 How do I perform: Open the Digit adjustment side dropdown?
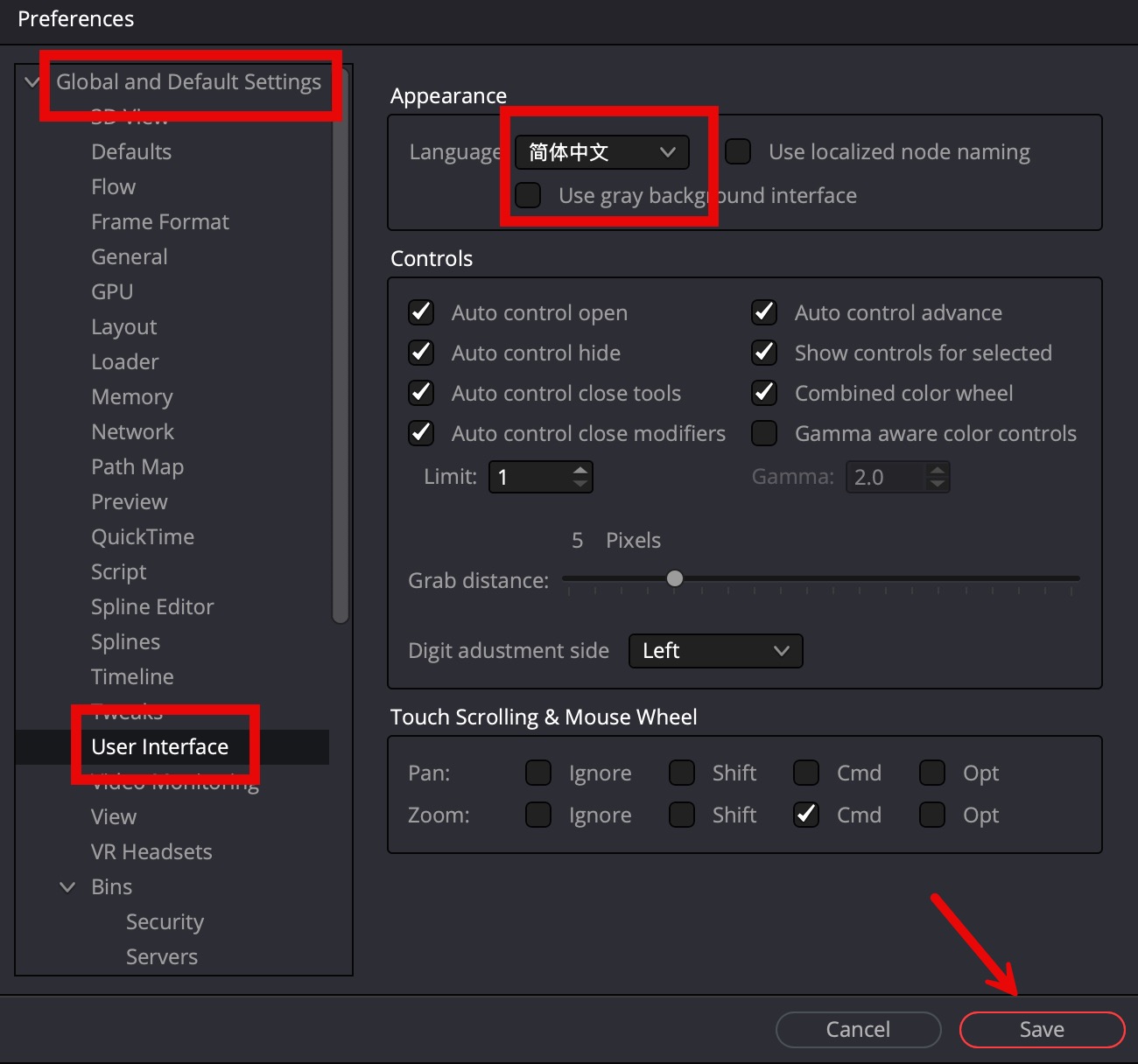click(x=715, y=651)
